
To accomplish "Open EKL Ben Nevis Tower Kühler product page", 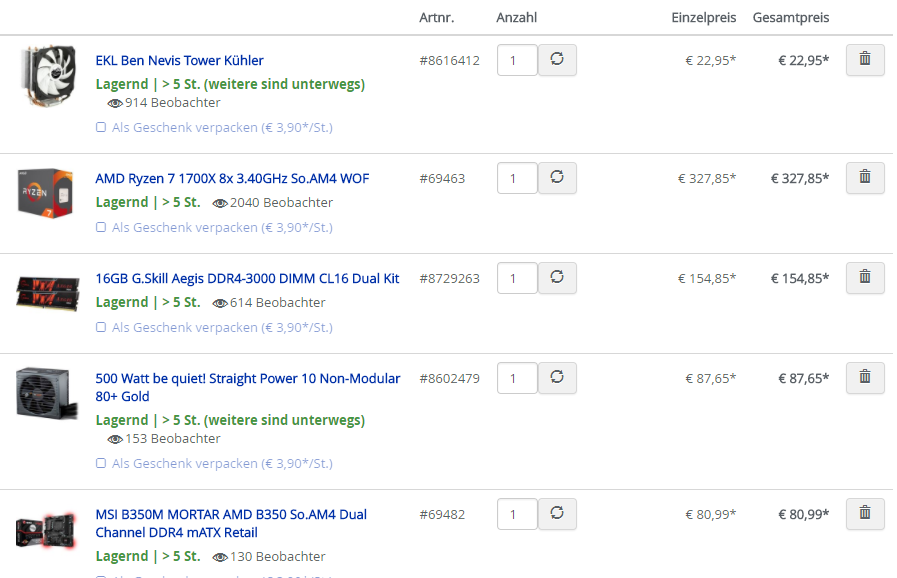I will (x=180, y=60).
